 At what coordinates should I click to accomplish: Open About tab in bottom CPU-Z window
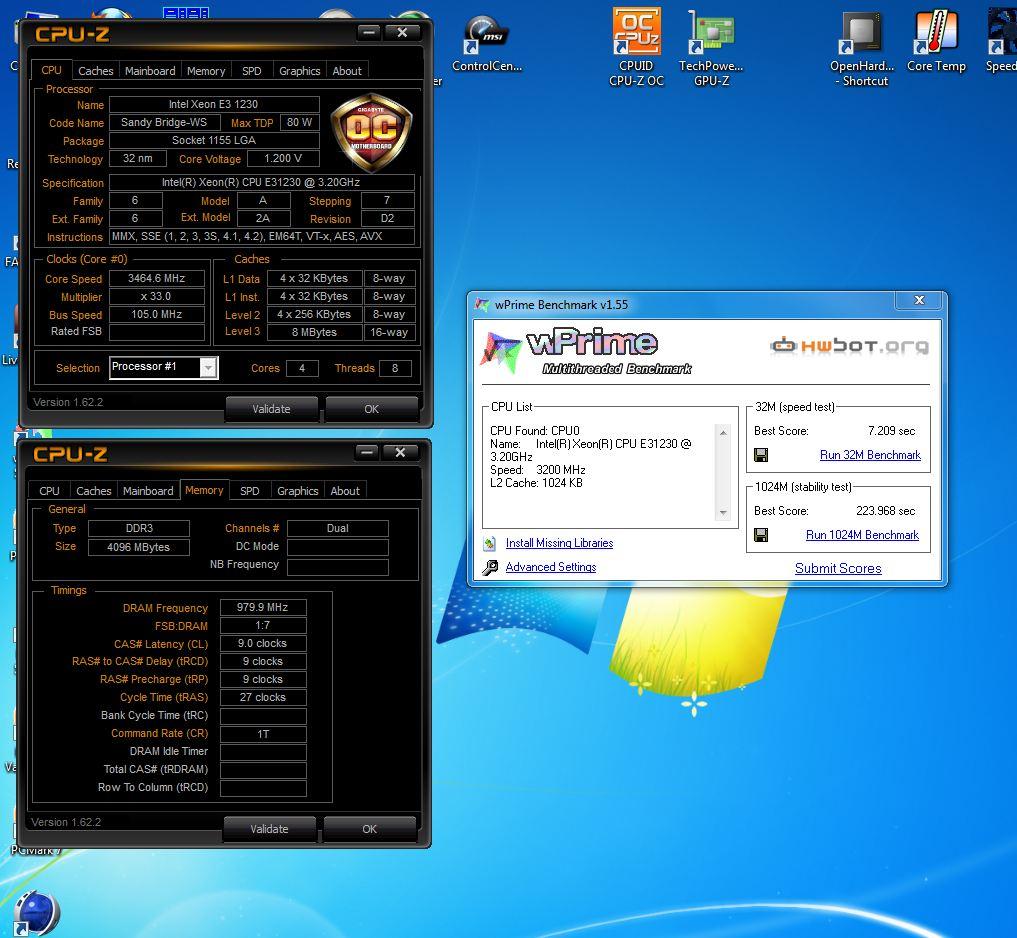[x=345, y=491]
